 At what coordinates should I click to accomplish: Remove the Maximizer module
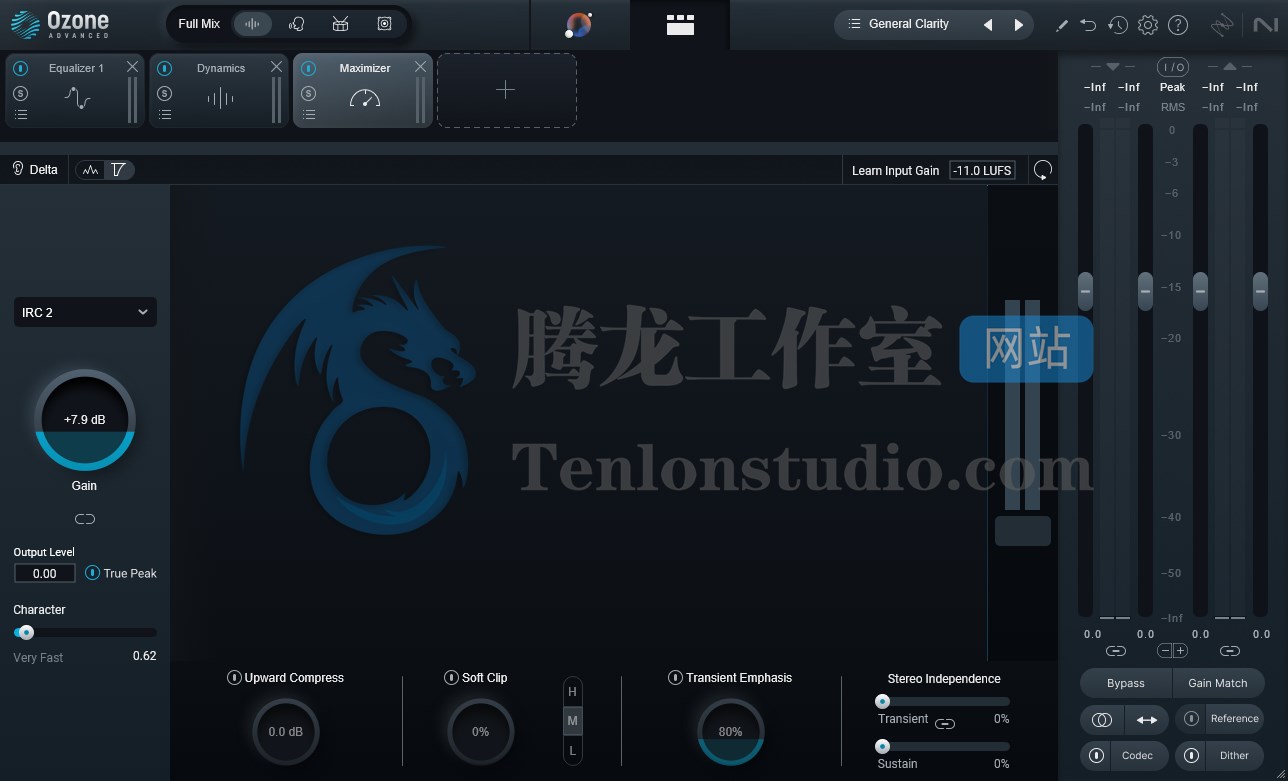coord(421,67)
